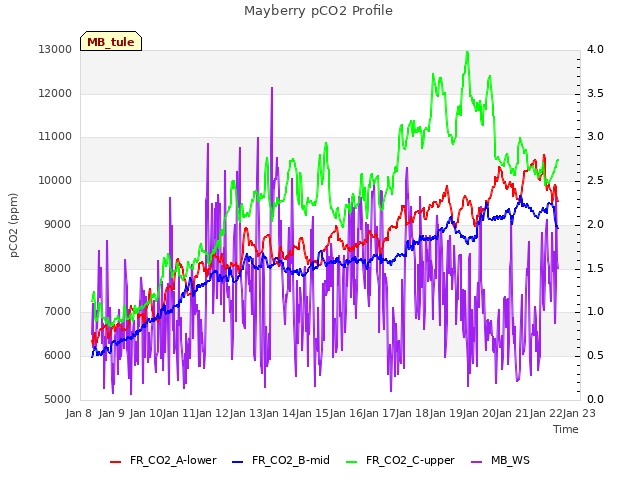This screenshot has width=640, height=480.
Task: Click the Jan 10 date label
Action: coord(146,413)
